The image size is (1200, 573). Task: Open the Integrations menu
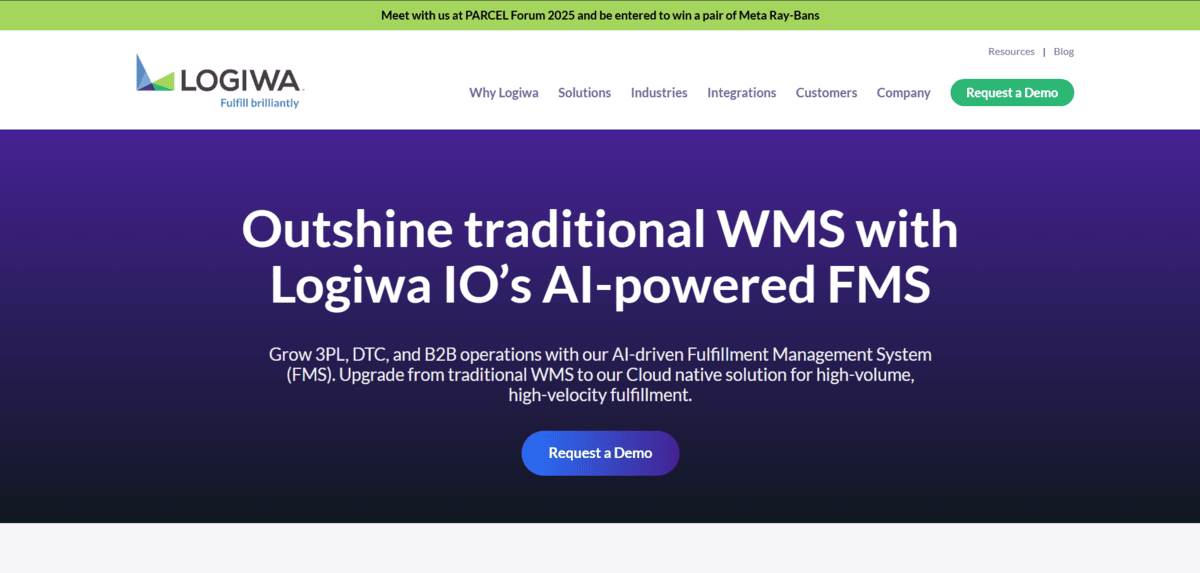[x=741, y=93]
